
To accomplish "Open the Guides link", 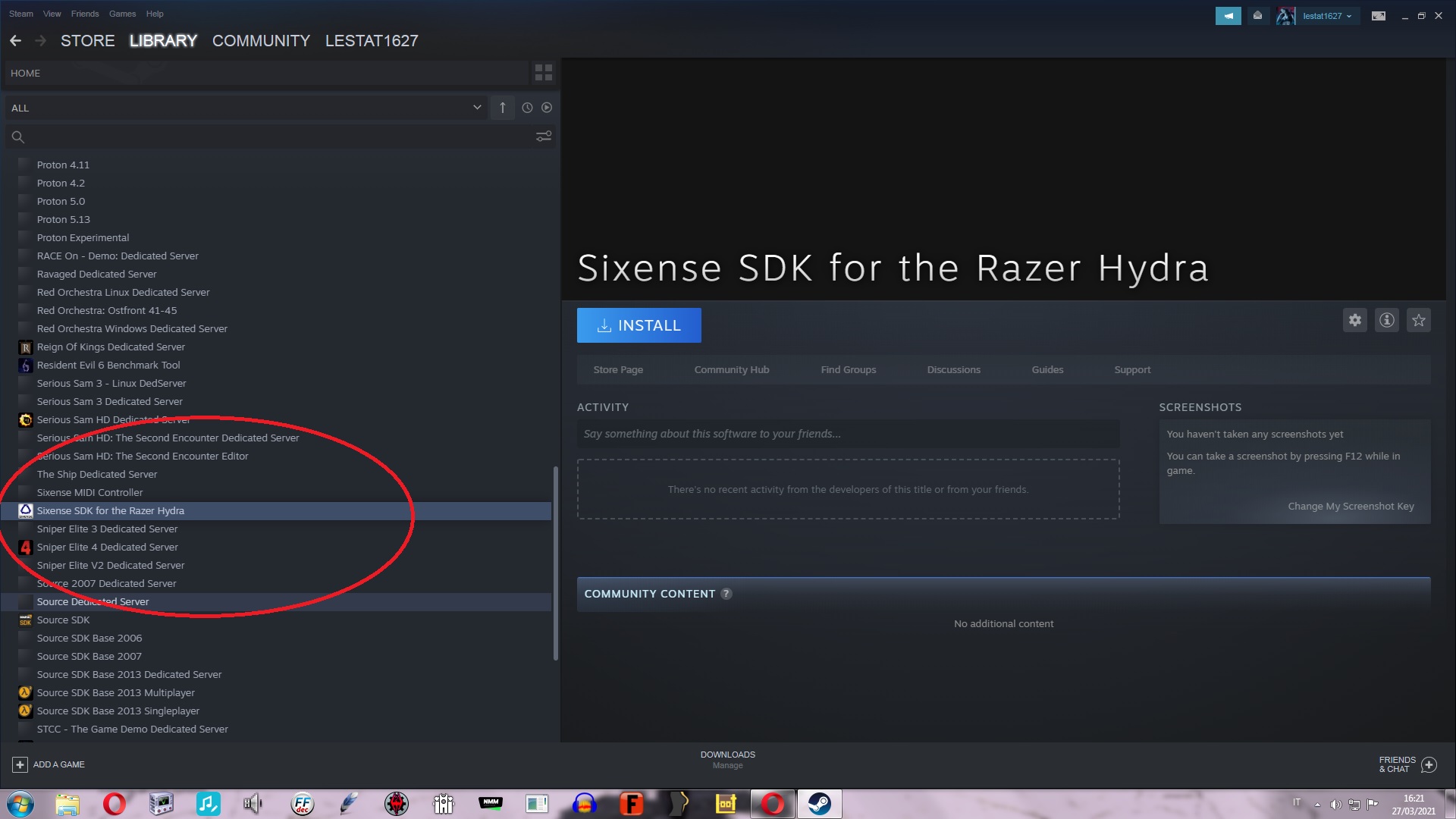I will [1047, 370].
